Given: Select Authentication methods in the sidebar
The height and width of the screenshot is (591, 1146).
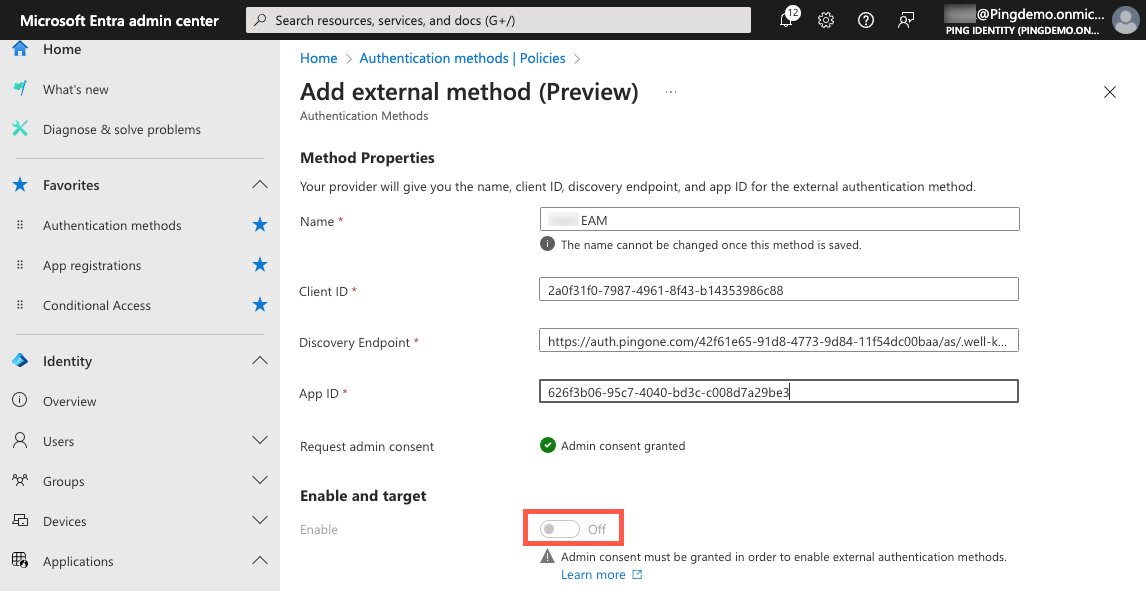Looking at the screenshot, I should (x=111, y=225).
